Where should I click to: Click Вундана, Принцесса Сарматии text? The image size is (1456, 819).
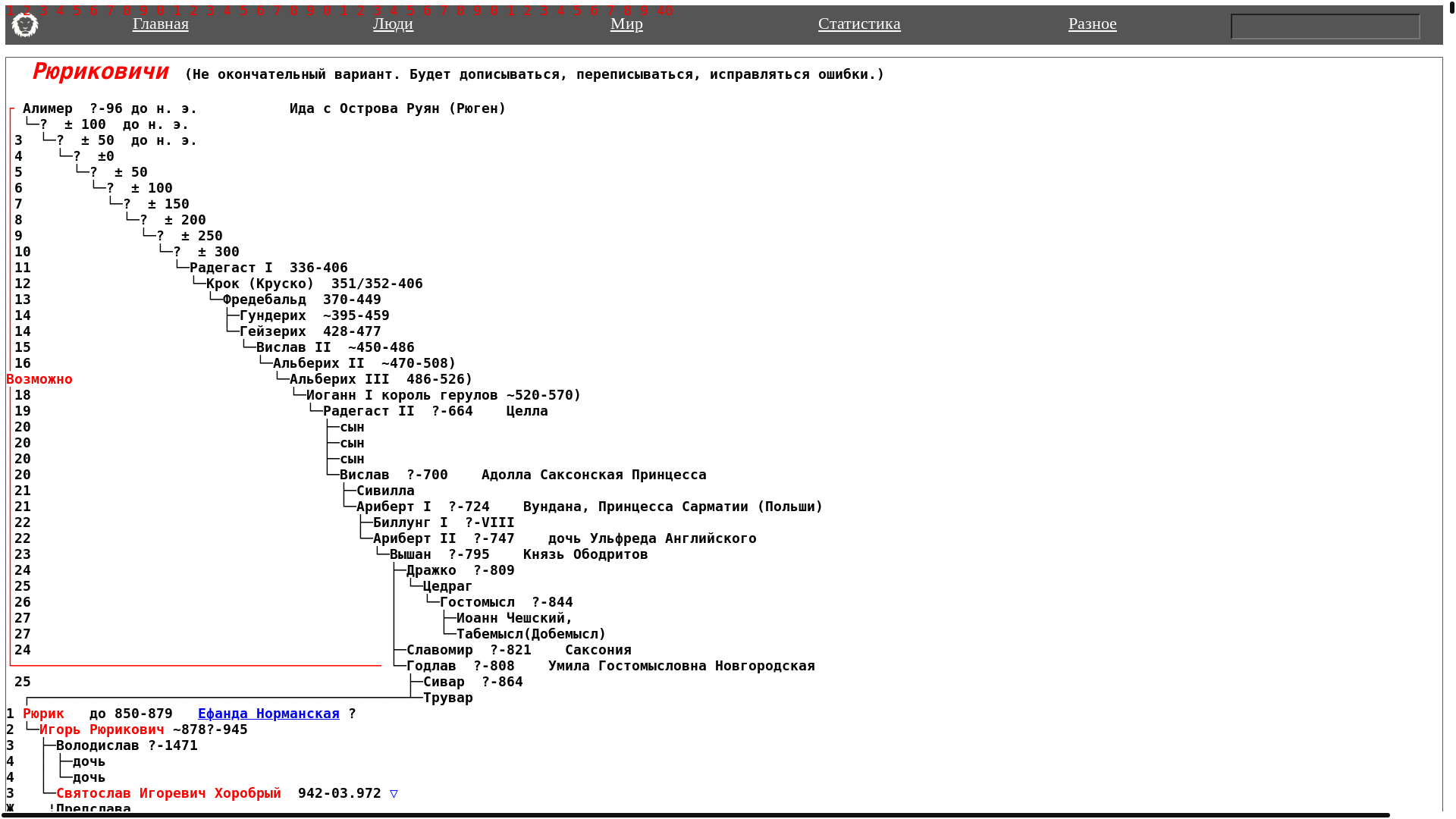[673, 507]
